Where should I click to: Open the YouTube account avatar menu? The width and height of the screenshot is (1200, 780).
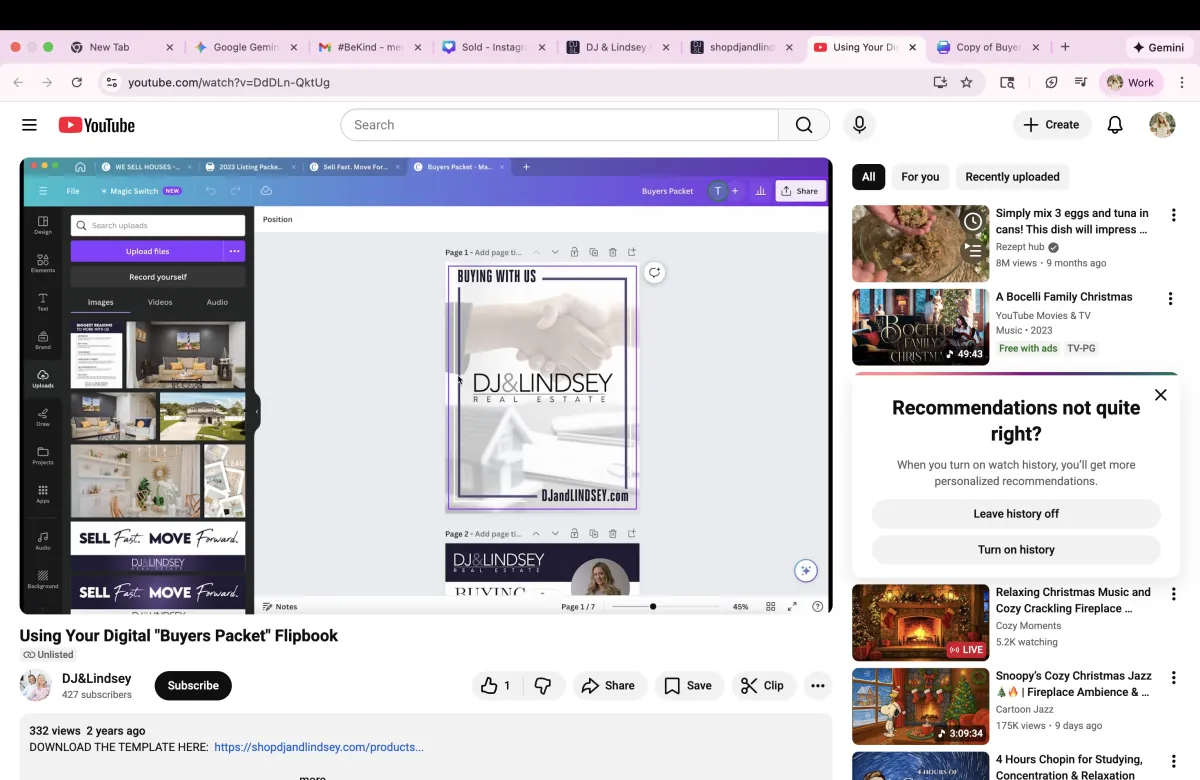(1162, 125)
